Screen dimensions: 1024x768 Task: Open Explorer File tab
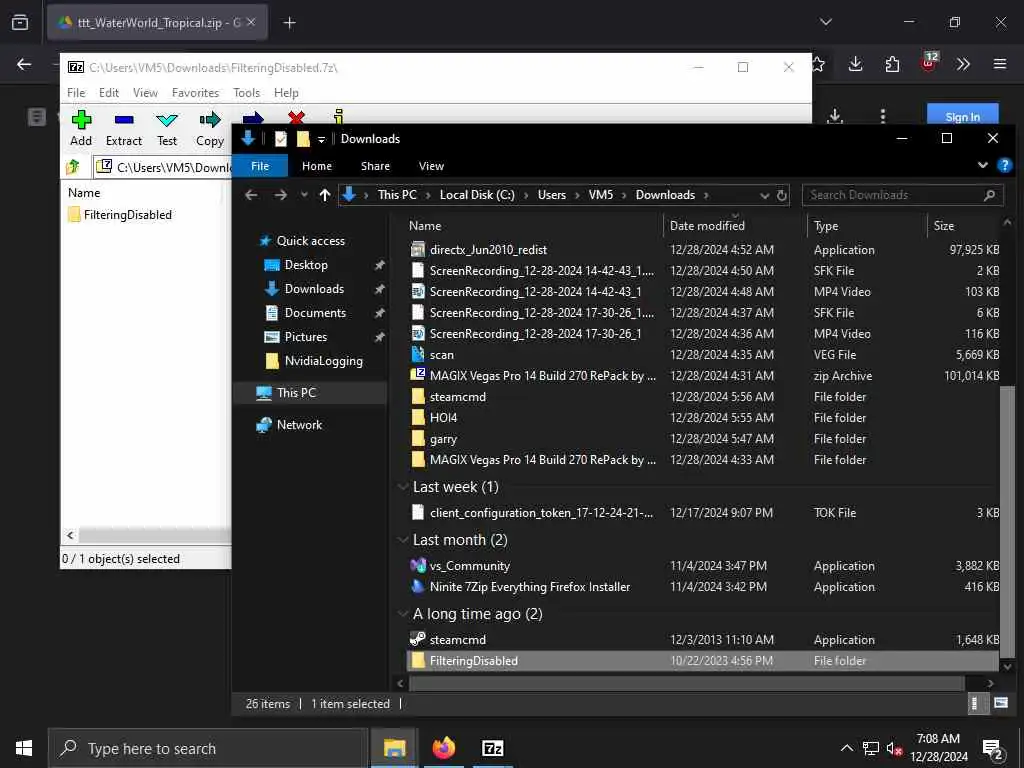(x=260, y=166)
